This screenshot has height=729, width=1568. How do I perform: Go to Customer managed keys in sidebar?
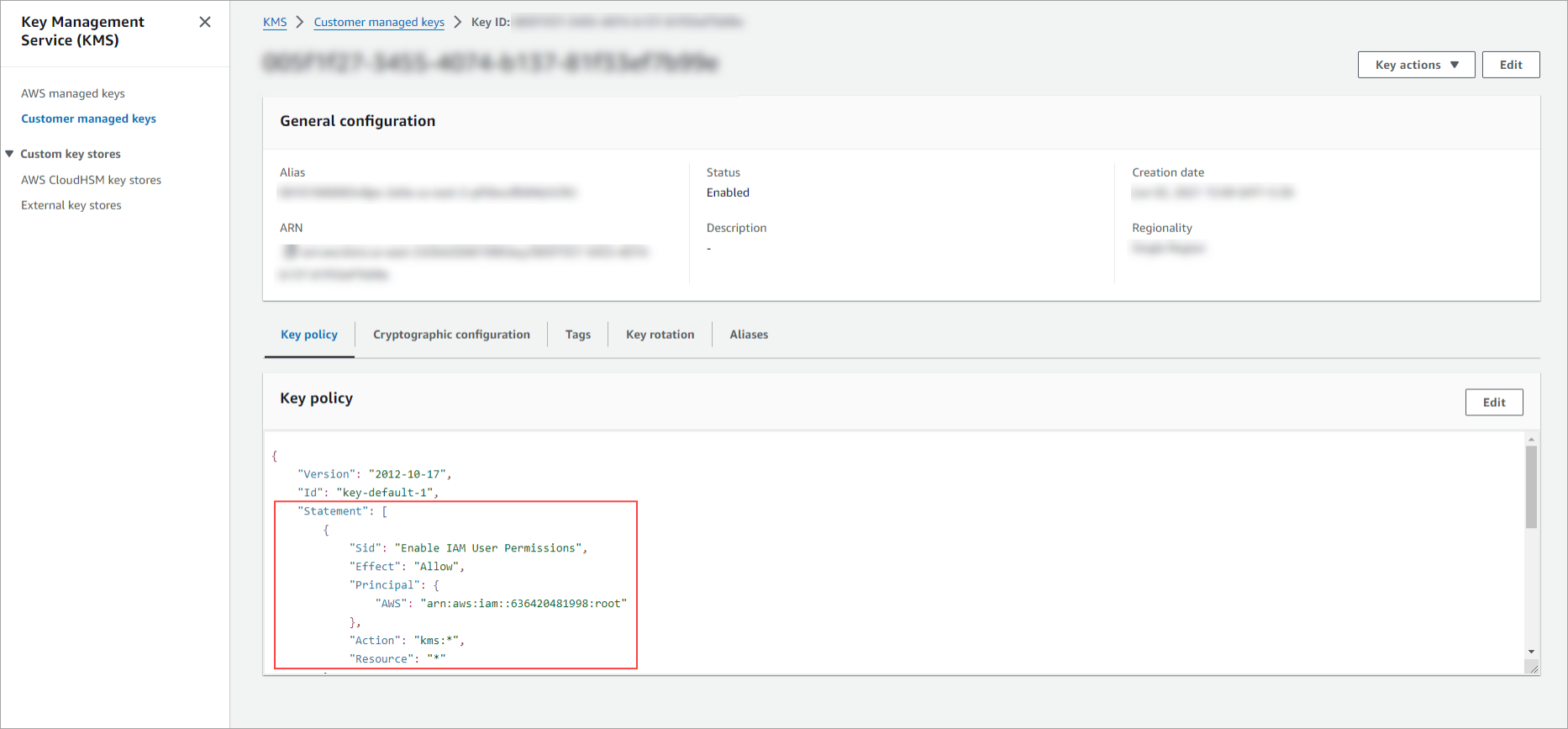(88, 119)
